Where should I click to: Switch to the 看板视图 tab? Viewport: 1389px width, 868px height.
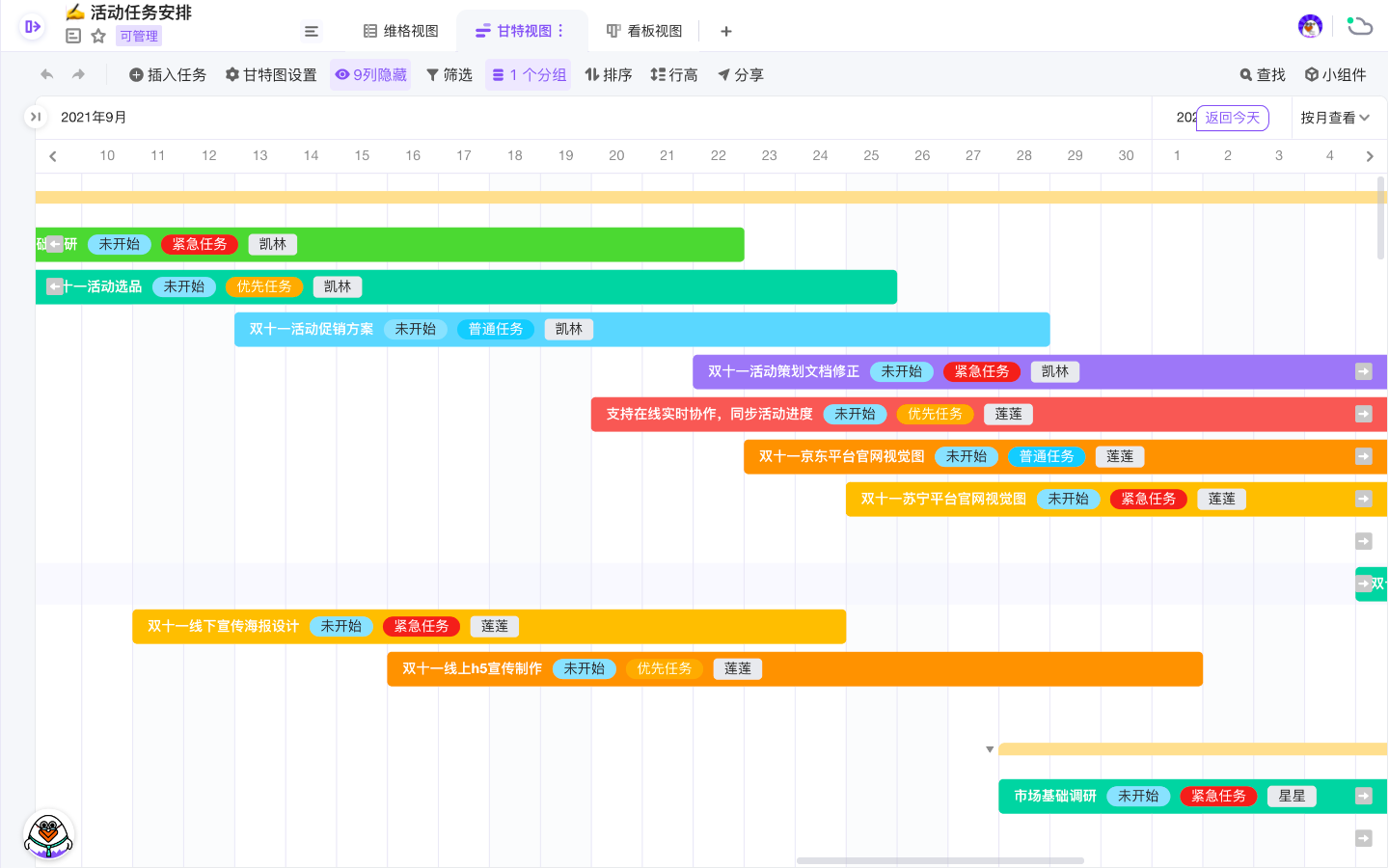[x=644, y=31]
